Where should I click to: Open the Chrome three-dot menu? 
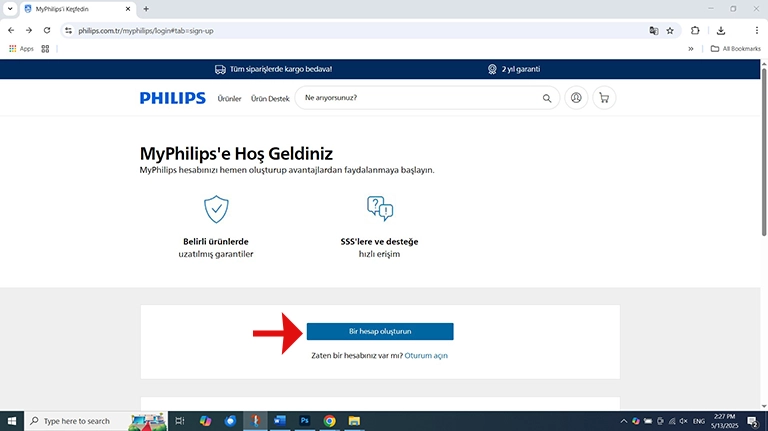(x=757, y=30)
